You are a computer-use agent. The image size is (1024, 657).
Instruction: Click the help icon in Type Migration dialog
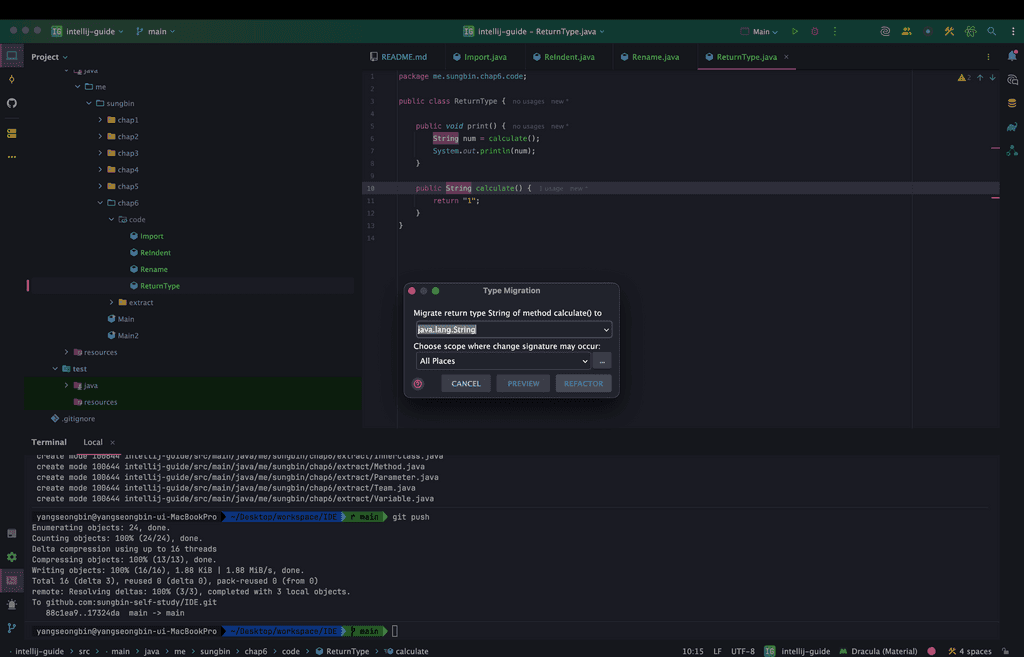point(418,384)
